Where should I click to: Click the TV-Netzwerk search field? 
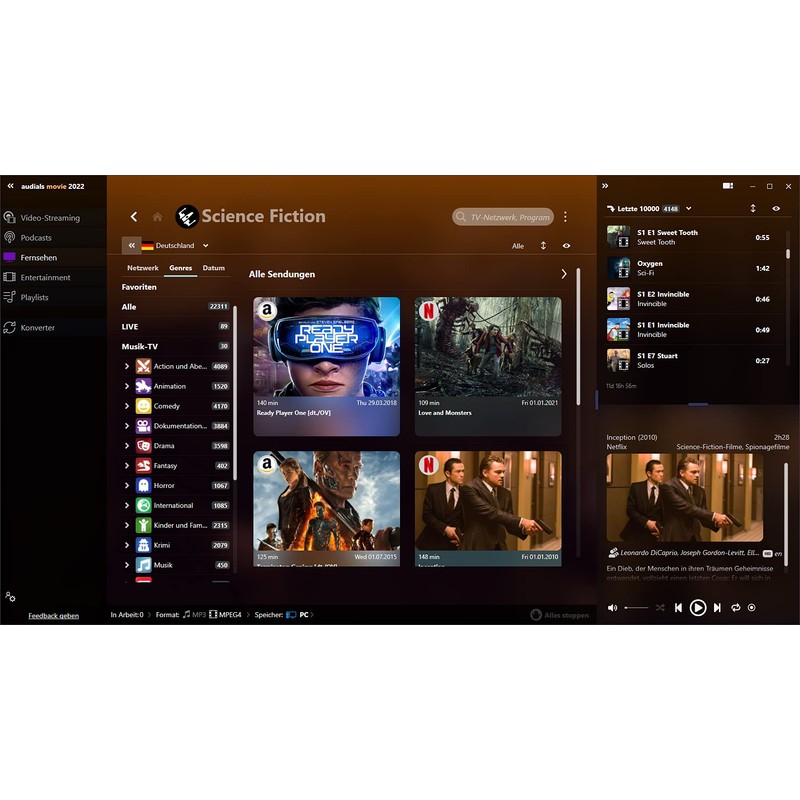coord(509,217)
